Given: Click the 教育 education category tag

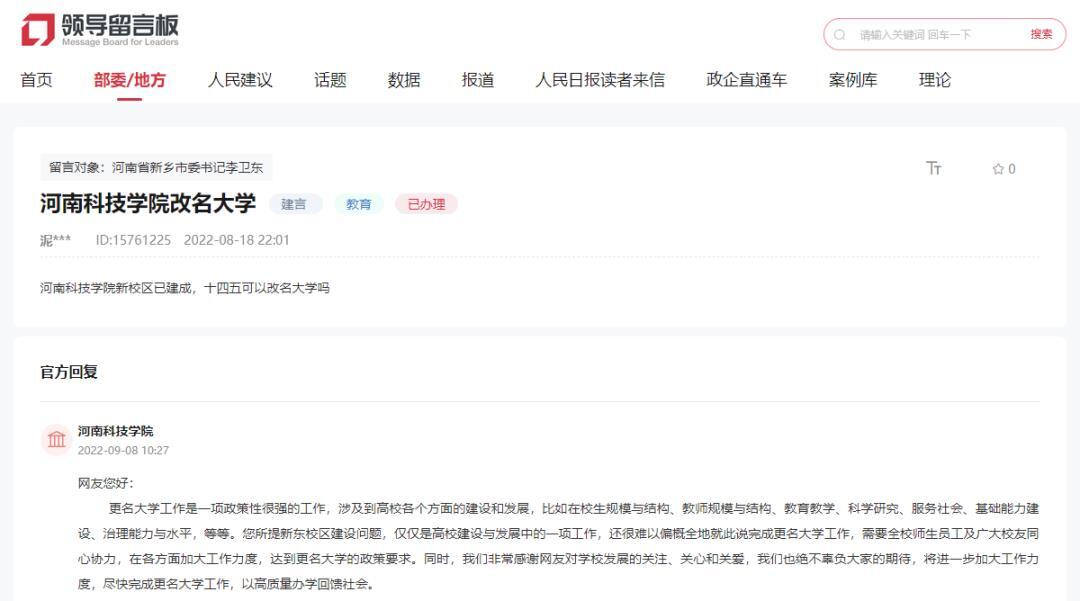Looking at the screenshot, I should [x=358, y=204].
